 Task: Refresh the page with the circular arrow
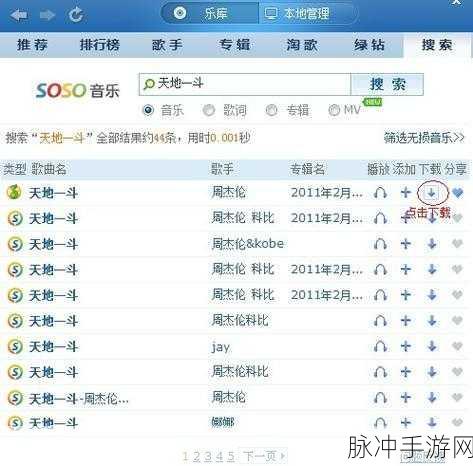click(76, 15)
